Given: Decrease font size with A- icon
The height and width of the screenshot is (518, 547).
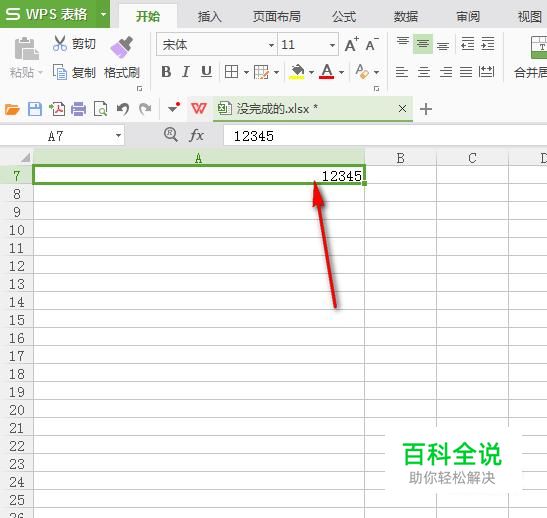Looking at the screenshot, I should tap(372, 44).
